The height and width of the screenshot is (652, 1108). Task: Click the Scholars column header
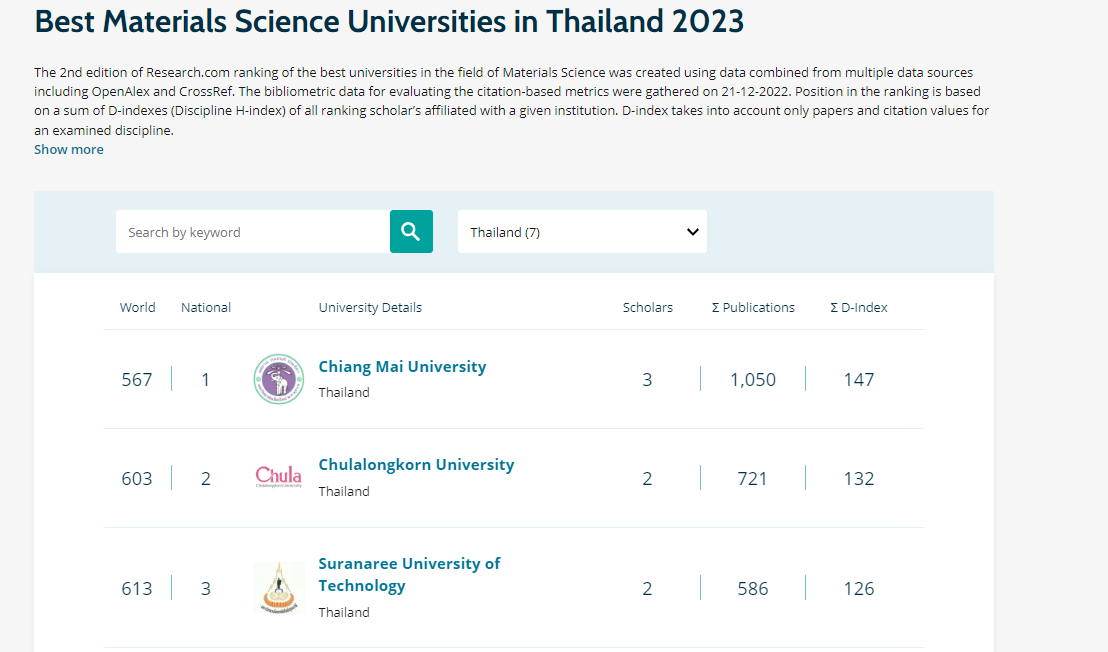pos(647,307)
